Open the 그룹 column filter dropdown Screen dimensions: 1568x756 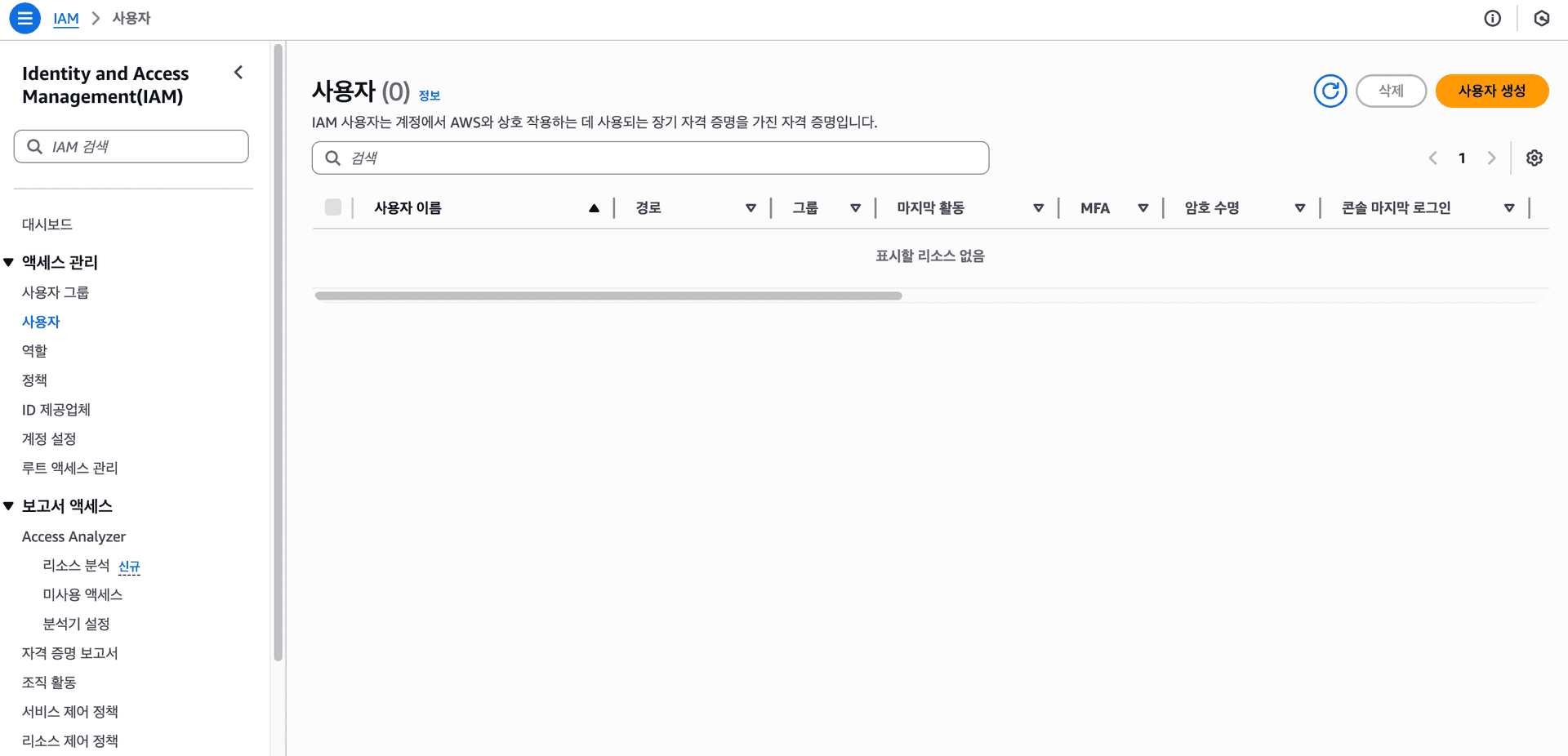[x=855, y=207]
